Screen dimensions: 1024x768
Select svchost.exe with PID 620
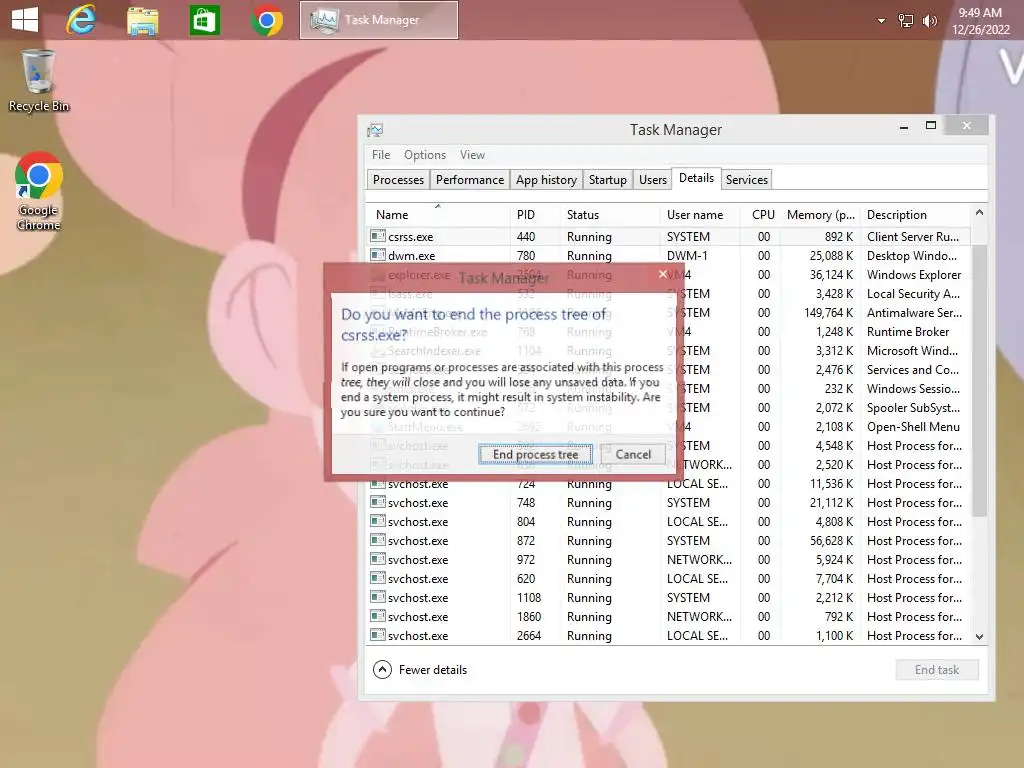(x=669, y=579)
